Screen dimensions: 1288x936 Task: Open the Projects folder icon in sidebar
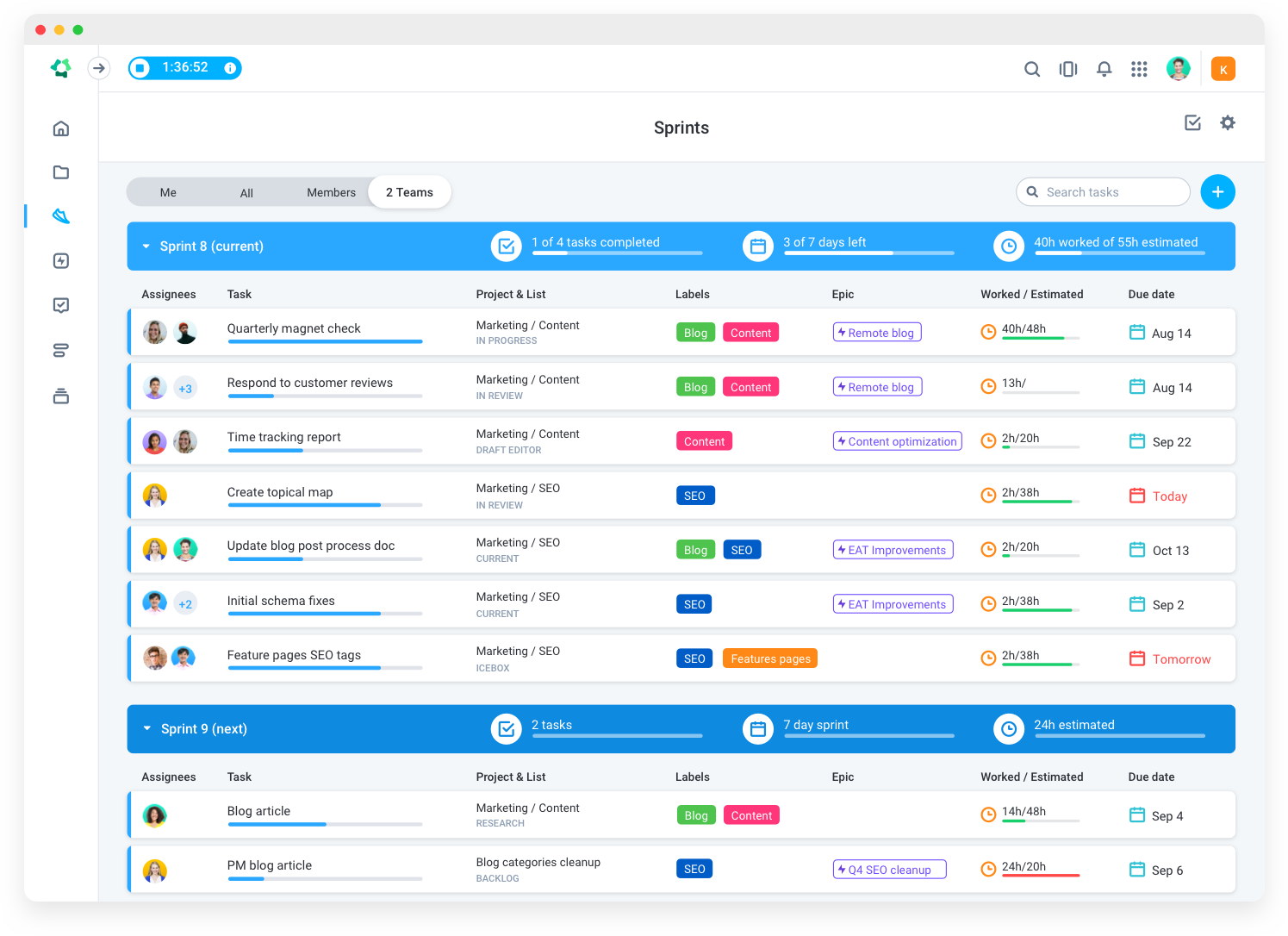pyautogui.click(x=60, y=172)
